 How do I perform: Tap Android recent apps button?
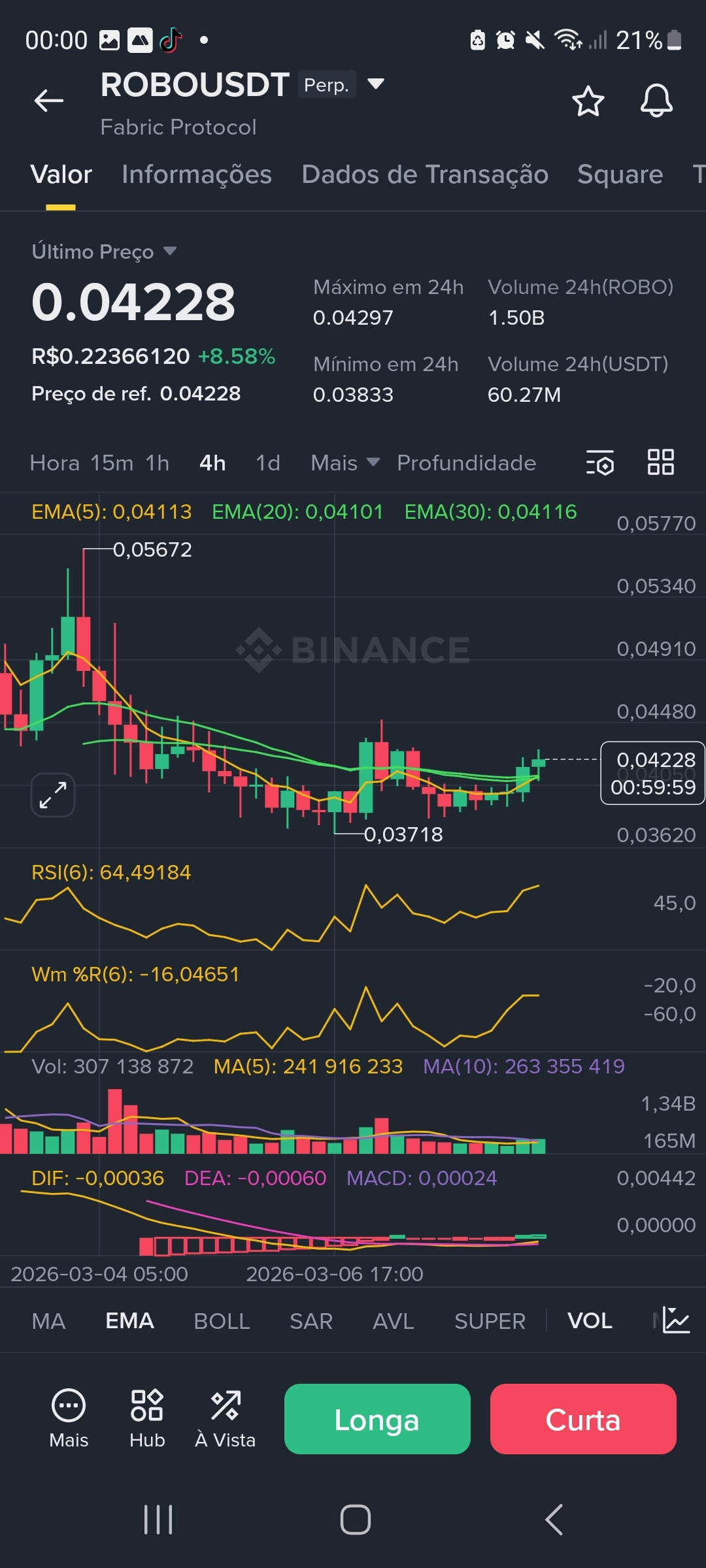[x=158, y=1519]
